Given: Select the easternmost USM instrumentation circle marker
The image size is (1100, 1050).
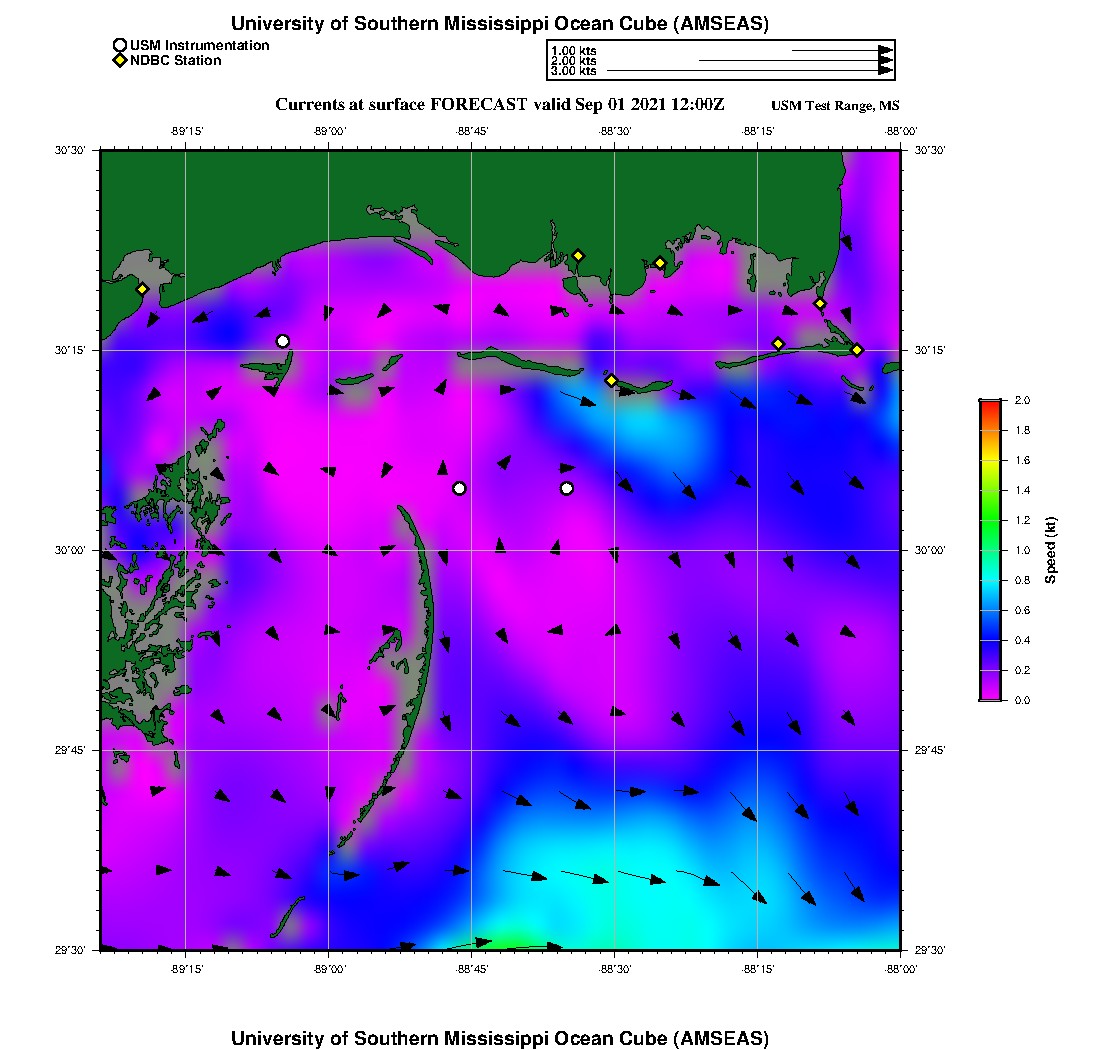Looking at the screenshot, I should coord(567,488).
